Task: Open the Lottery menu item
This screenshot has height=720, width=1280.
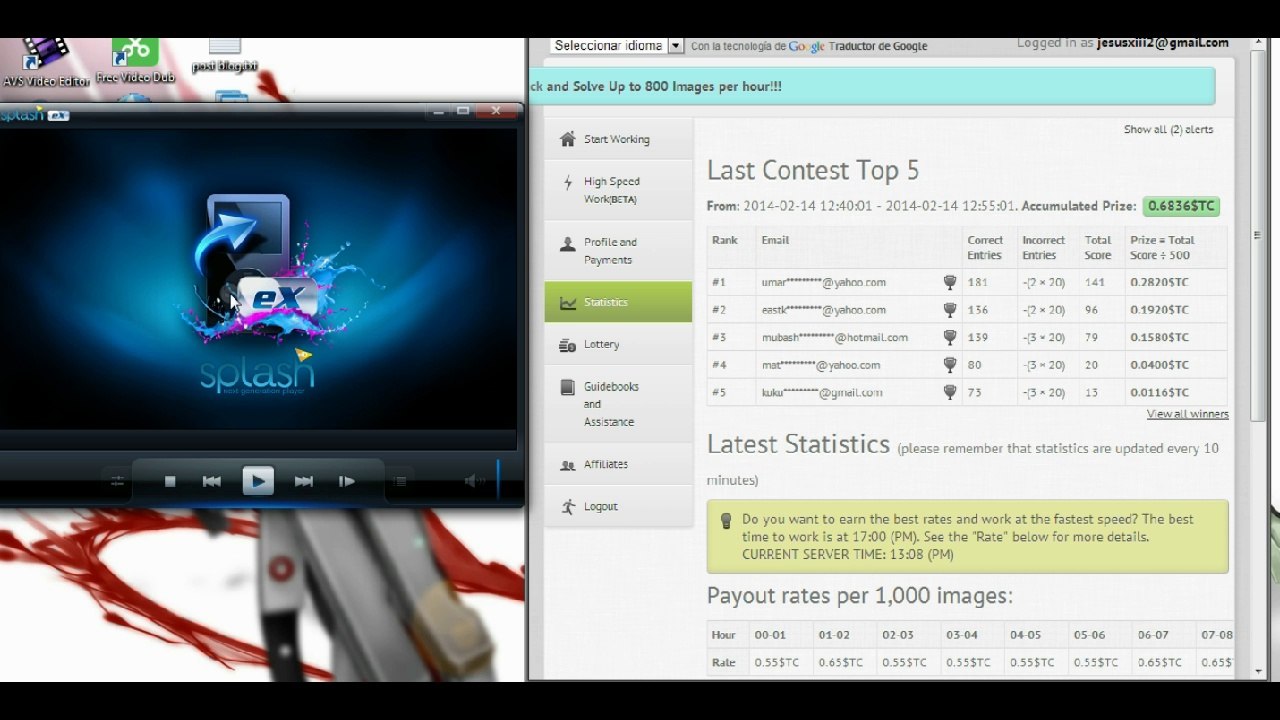Action: pyautogui.click(x=618, y=344)
